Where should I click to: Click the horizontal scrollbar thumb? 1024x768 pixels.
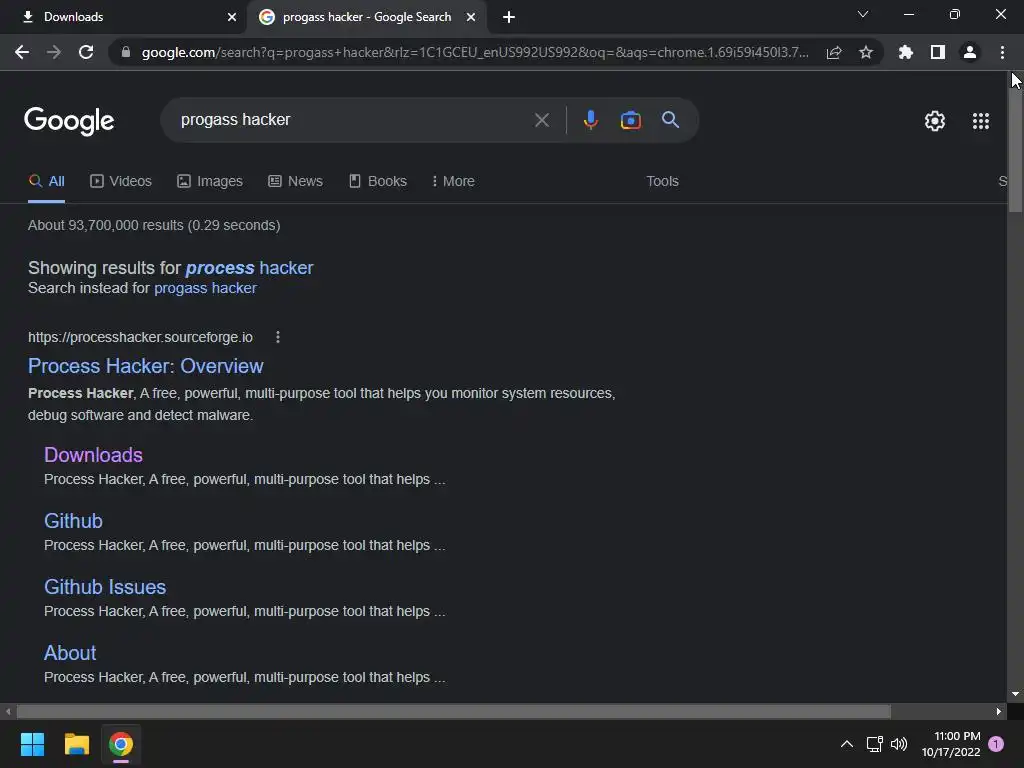453,711
